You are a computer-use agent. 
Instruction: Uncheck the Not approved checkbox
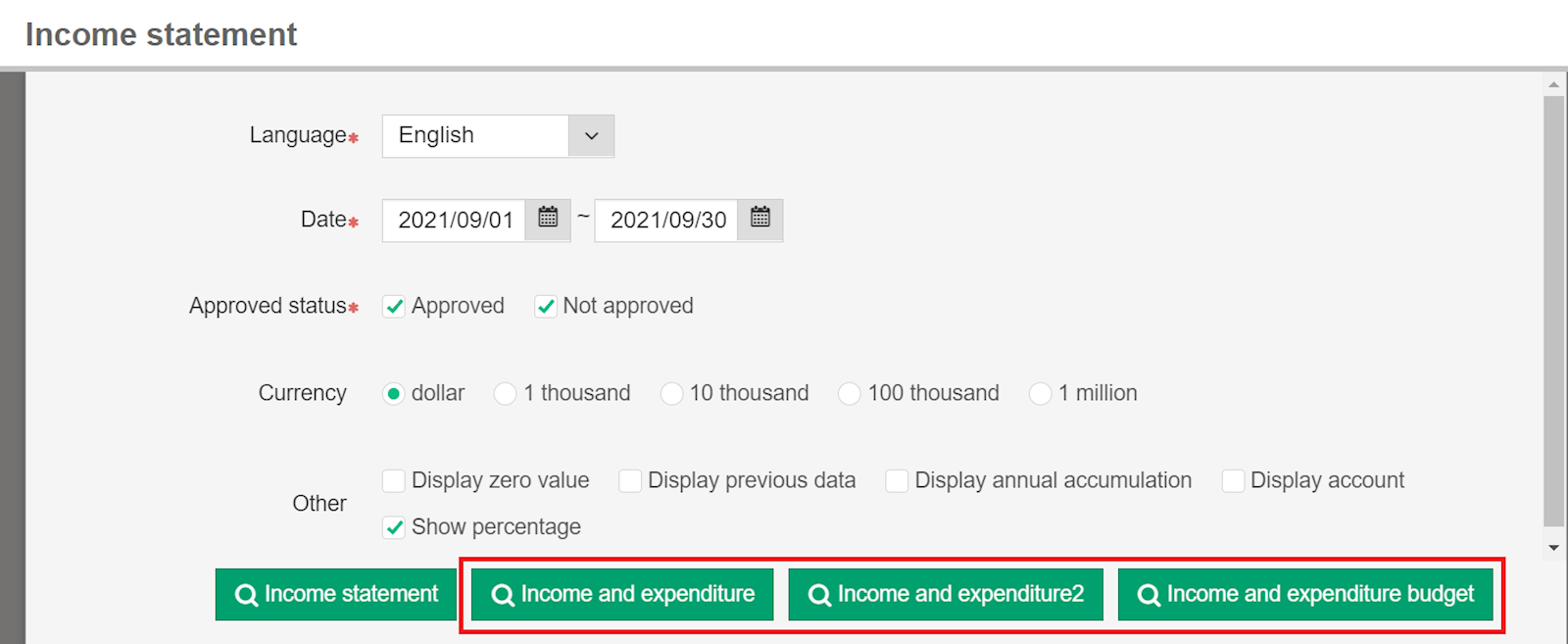pos(546,307)
